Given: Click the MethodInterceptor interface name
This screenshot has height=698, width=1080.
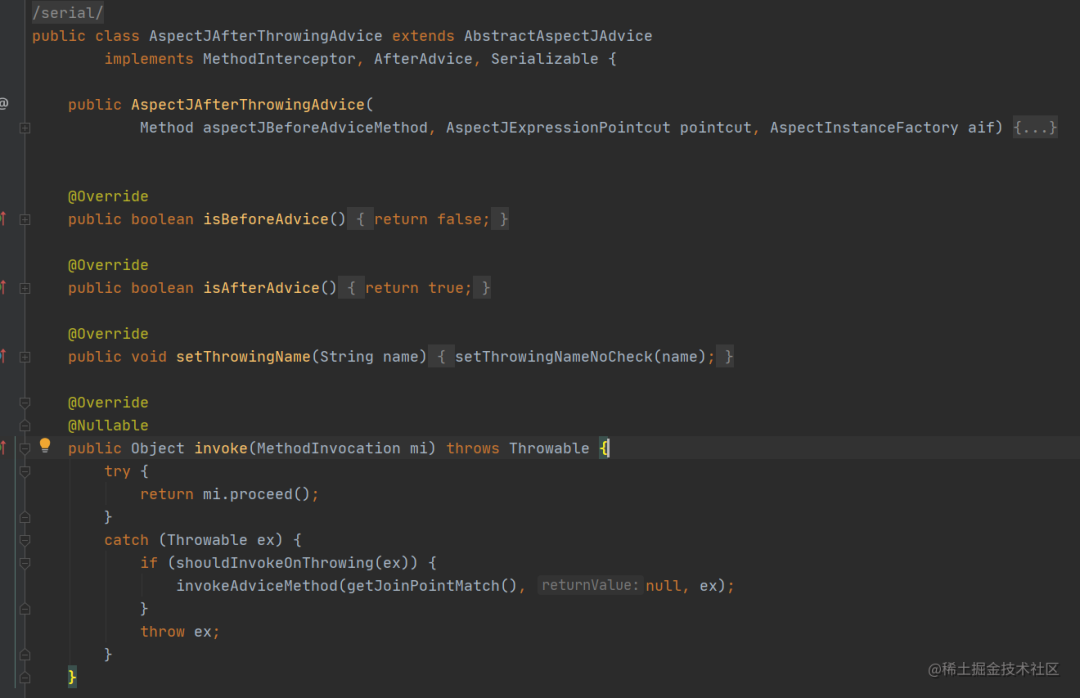Looking at the screenshot, I should 279,59.
